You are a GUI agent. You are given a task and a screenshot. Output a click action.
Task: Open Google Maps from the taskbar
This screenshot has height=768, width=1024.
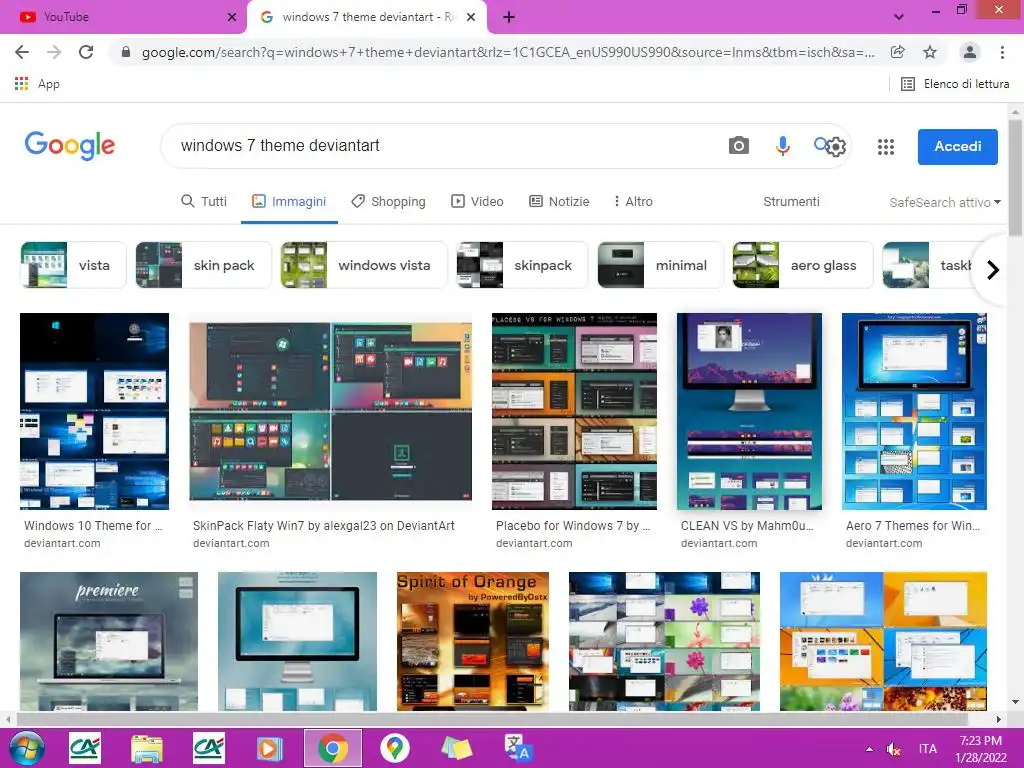click(394, 748)
